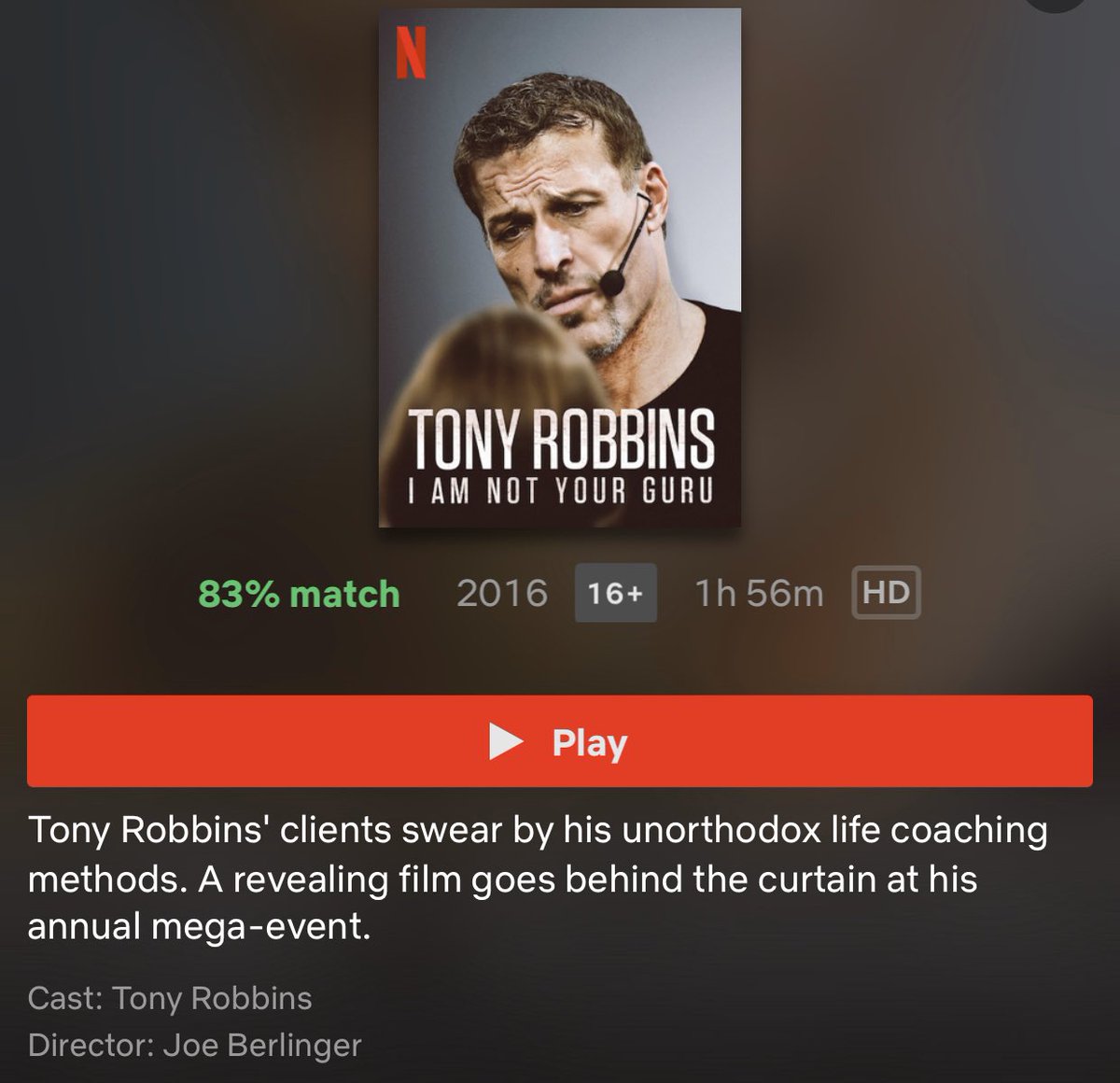
Task: Start the film with the red Play button
Action: point(560,741)
